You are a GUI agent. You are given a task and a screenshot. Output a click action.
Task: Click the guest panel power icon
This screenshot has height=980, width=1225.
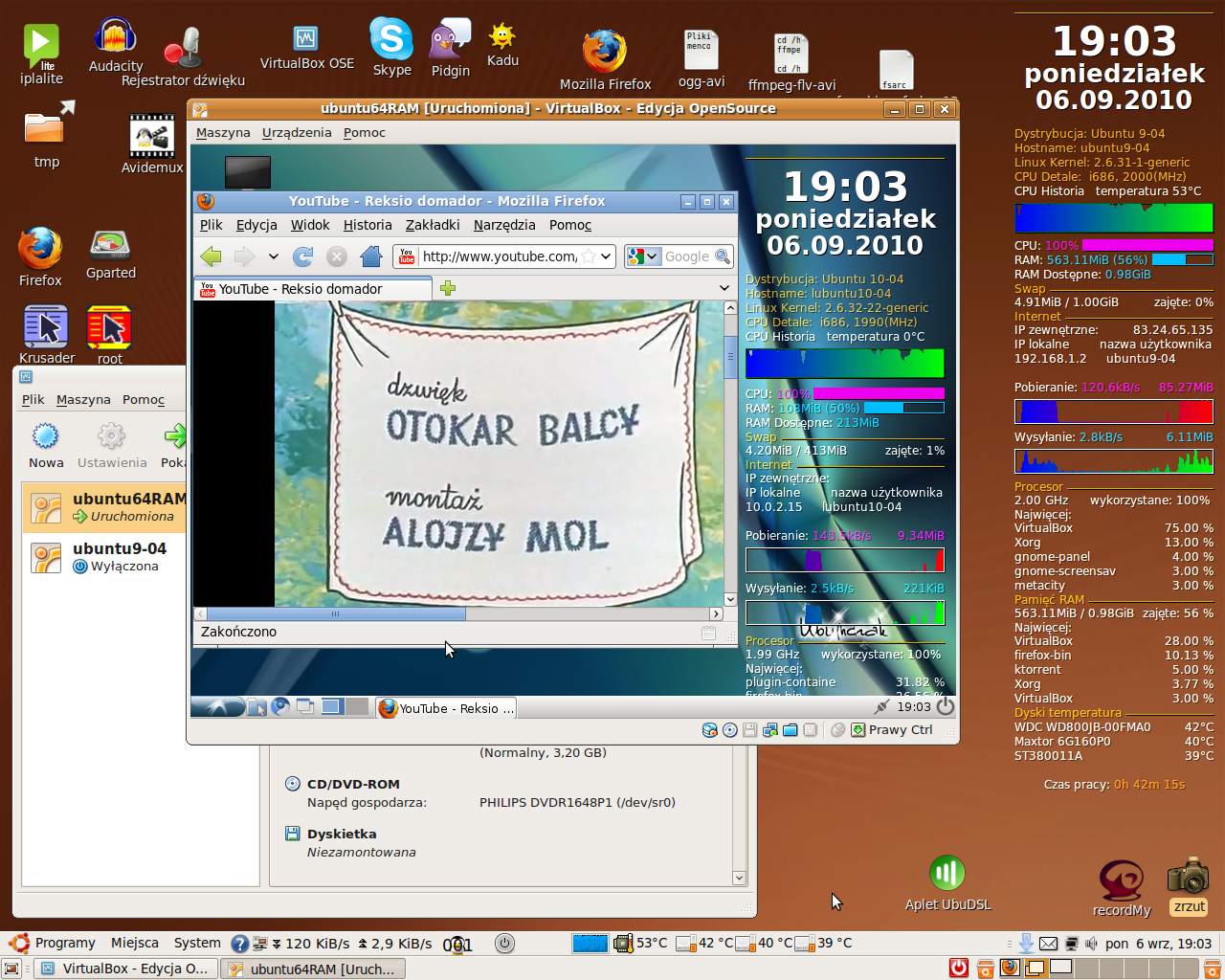(946, 707)
